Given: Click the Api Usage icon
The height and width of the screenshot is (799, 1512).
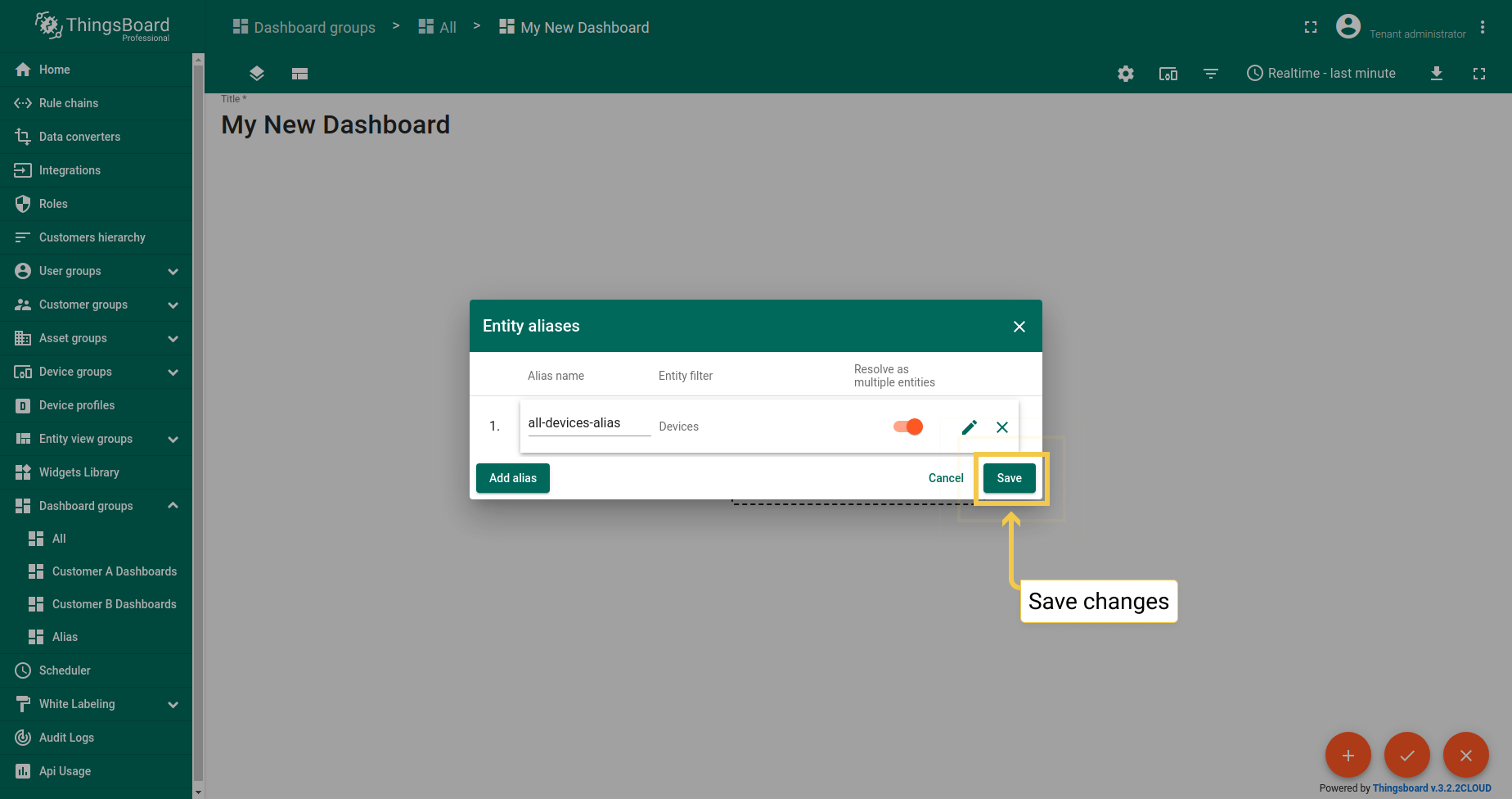Looking at the screenshot, I should 23,771.
